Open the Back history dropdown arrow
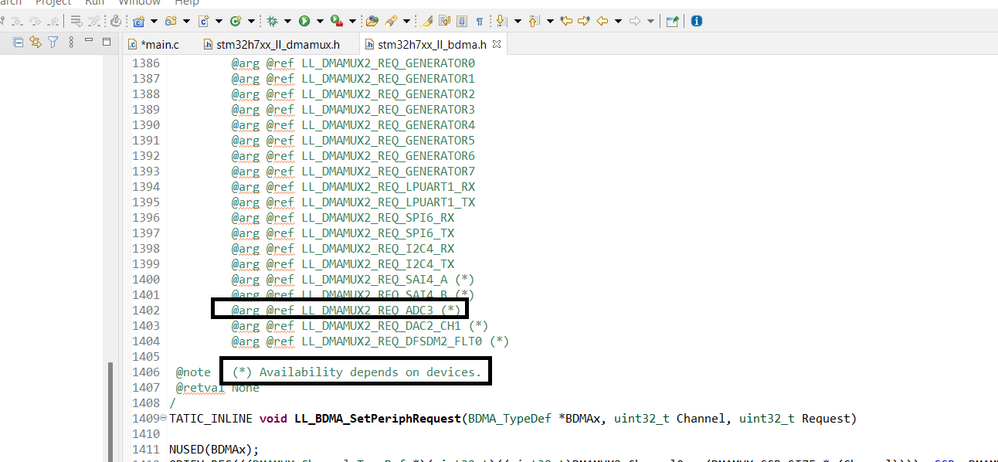 [x=618, y=21]
